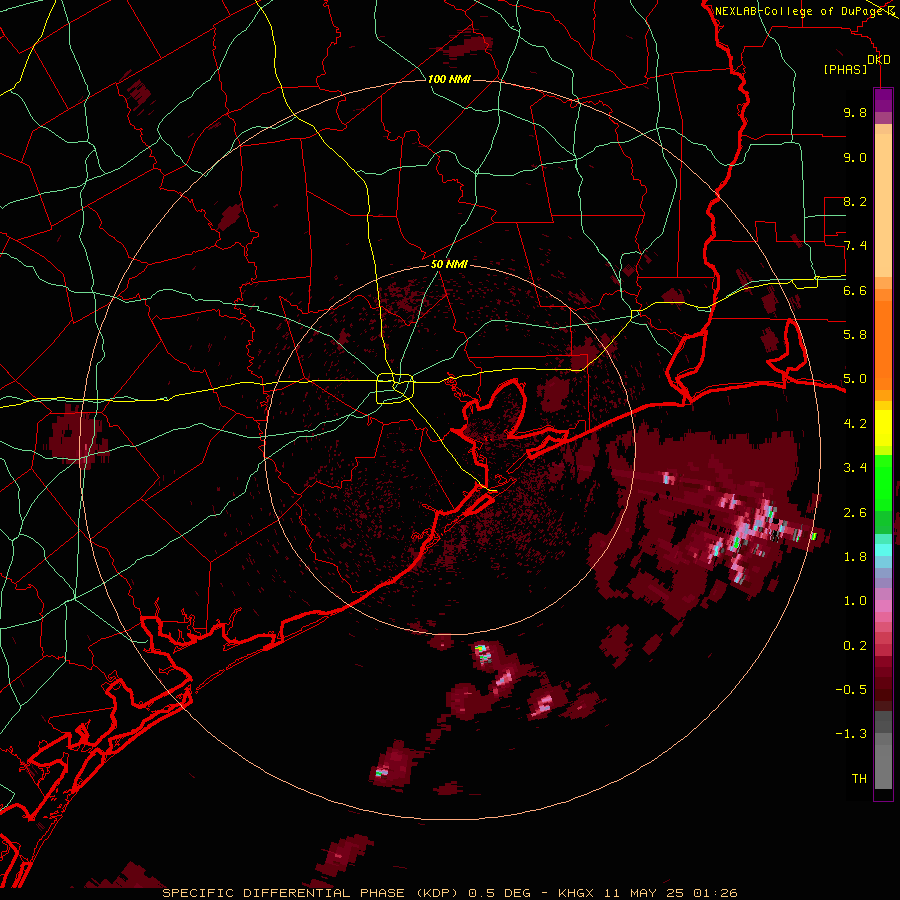Image resolution: width=900 pixels, height=900 pixels.
Task: Click the 9.0 value on color scale
Action: click(855, 157)
